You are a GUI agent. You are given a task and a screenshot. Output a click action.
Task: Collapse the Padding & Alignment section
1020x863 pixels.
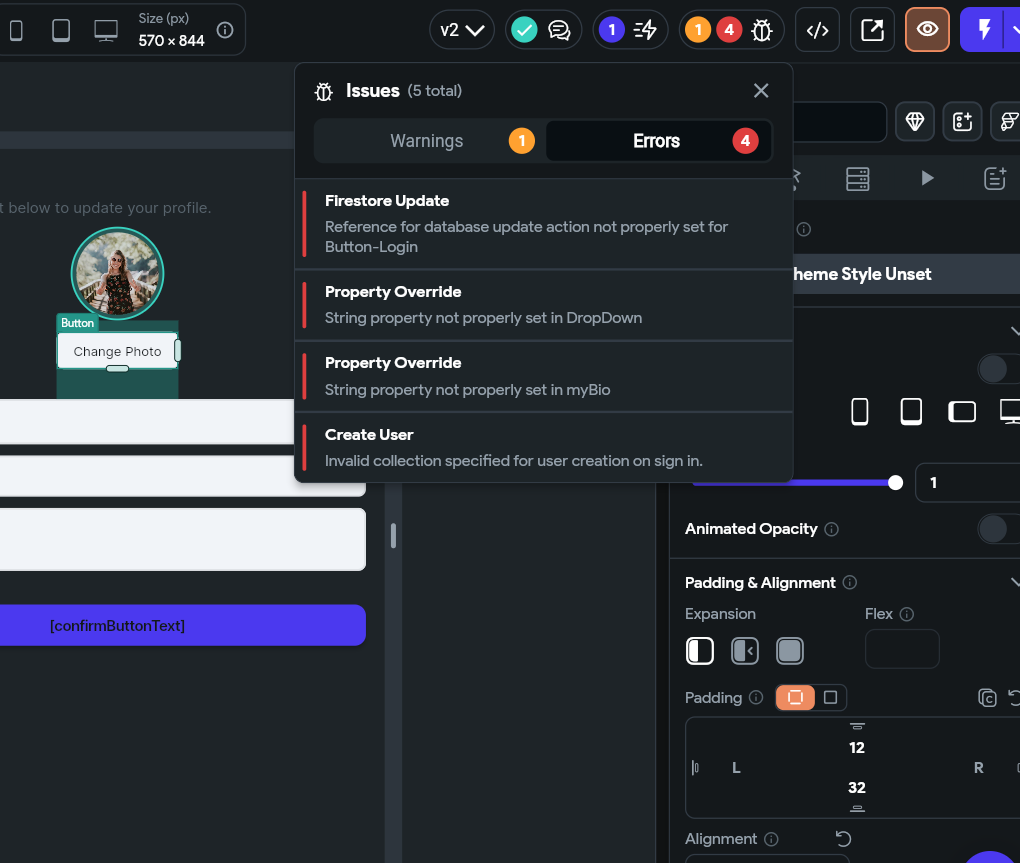1014,582
